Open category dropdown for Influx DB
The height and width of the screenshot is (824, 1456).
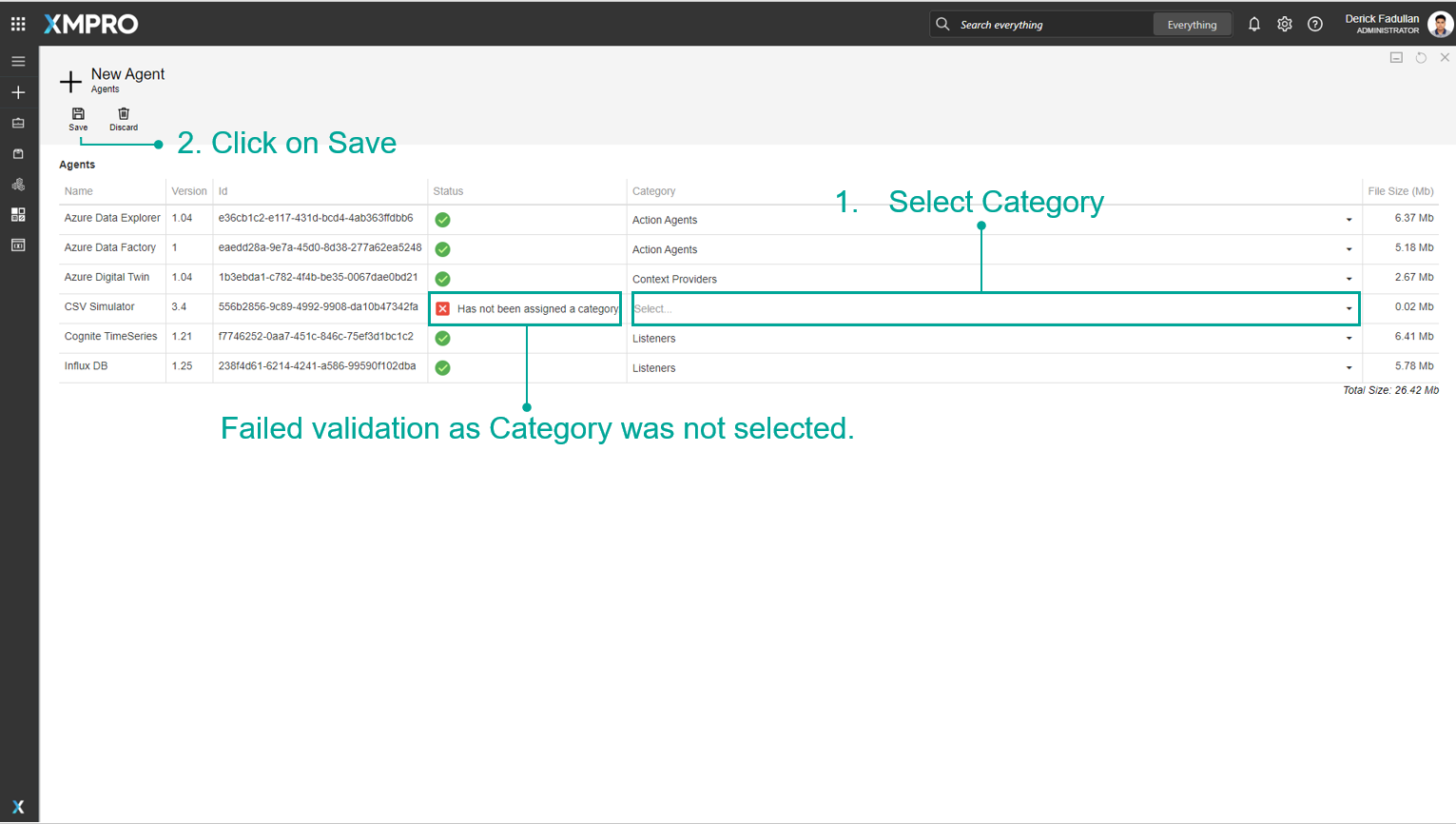click(1348, 368)
